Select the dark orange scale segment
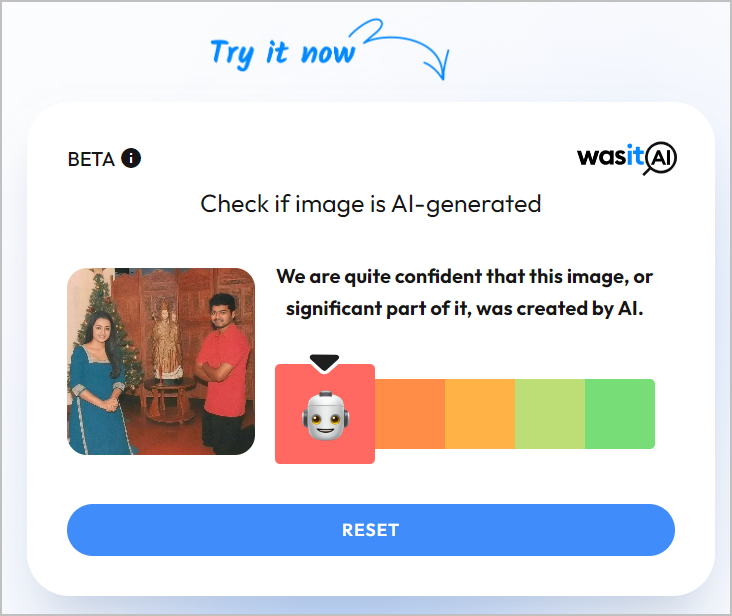The image size is (732, 616). point(410,414)
